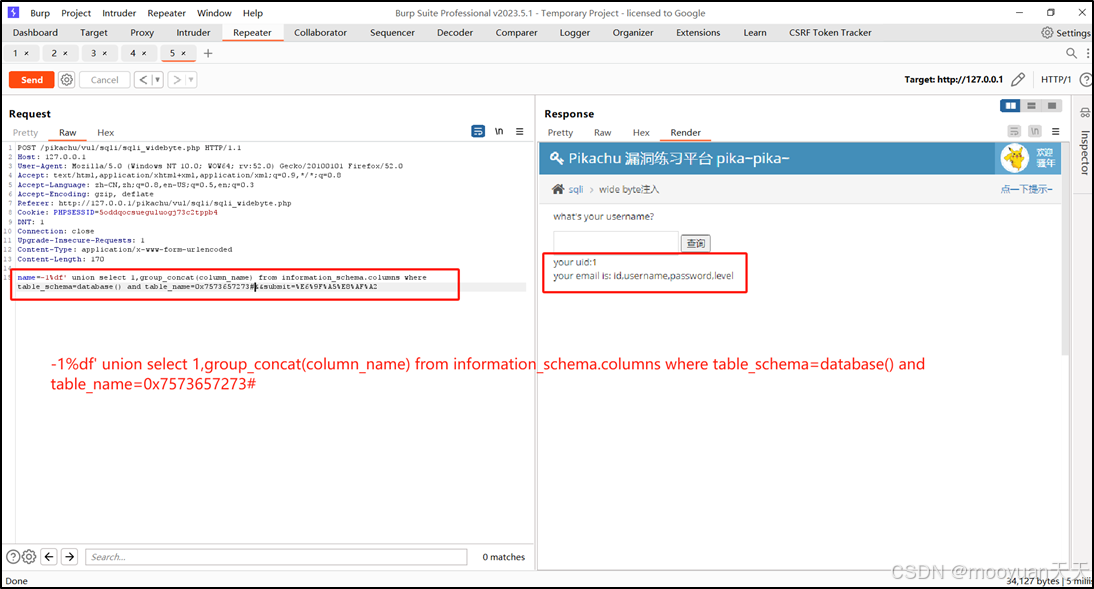1094x589 pixels.
Task: Close Repeater request tab 4
Action: 144,54
